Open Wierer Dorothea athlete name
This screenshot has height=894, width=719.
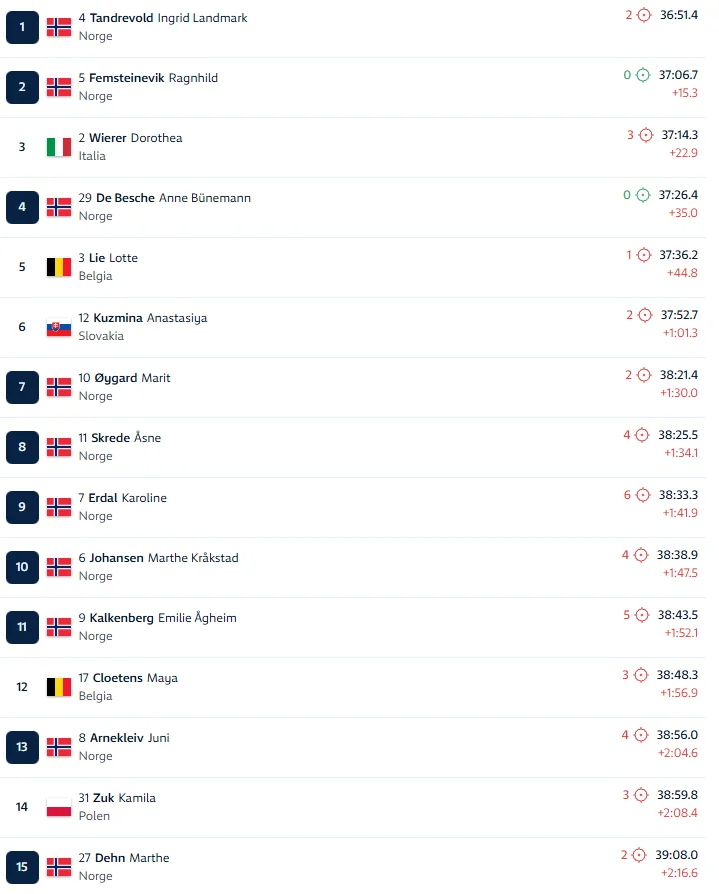(136, 138)
